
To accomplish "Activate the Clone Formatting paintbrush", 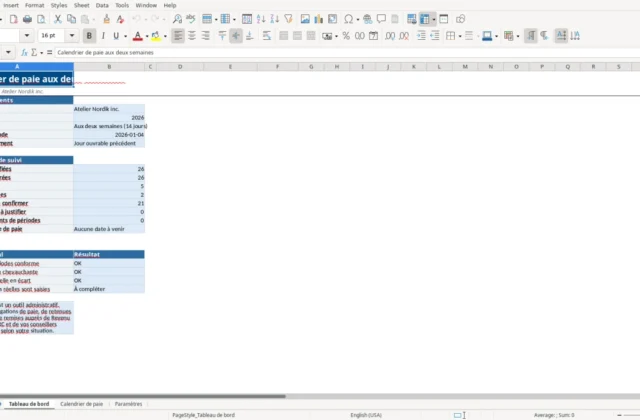I will tap(107, 19).
